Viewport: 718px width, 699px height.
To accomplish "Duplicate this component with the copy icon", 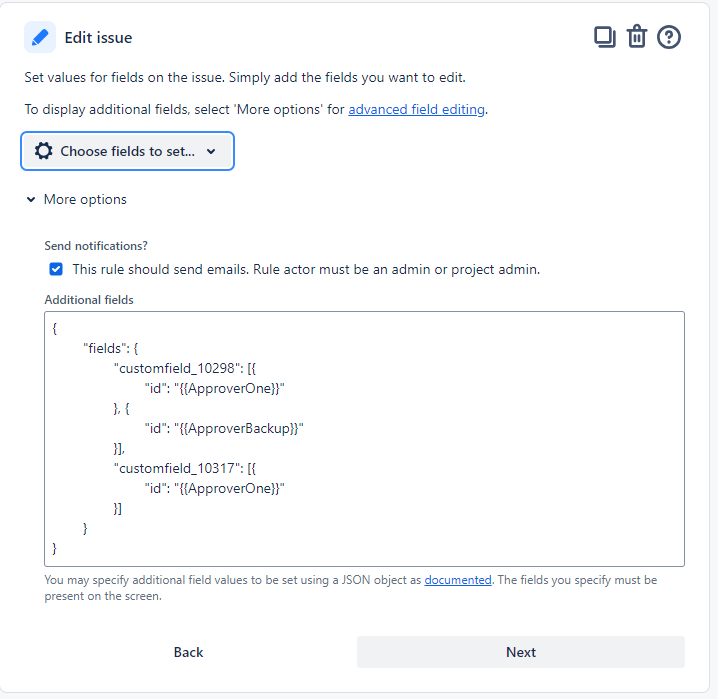I will tap(604, 37).
